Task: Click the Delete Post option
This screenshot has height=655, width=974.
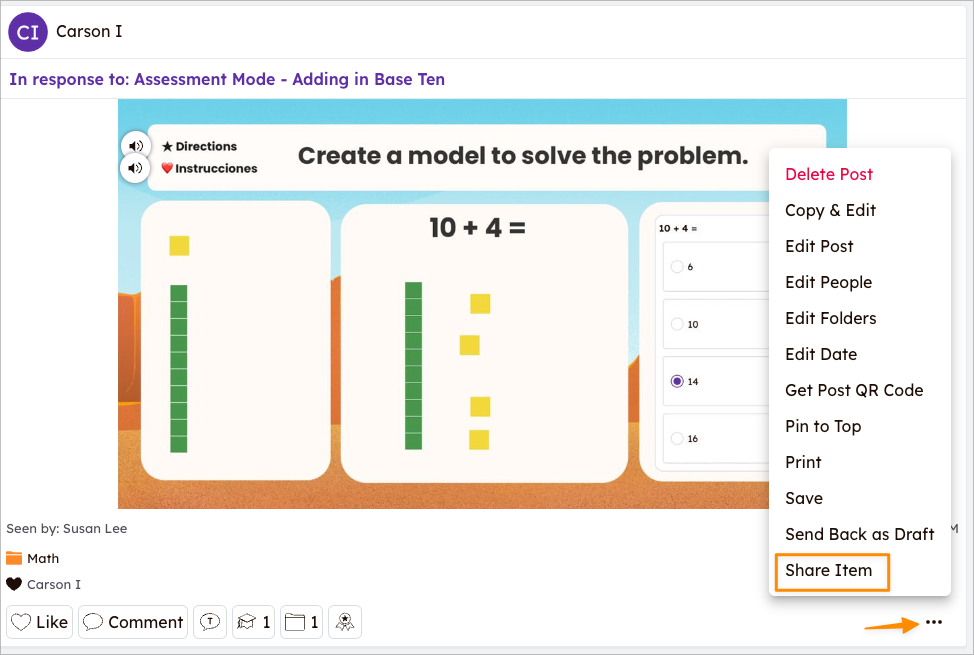Action: click(829, 174)
